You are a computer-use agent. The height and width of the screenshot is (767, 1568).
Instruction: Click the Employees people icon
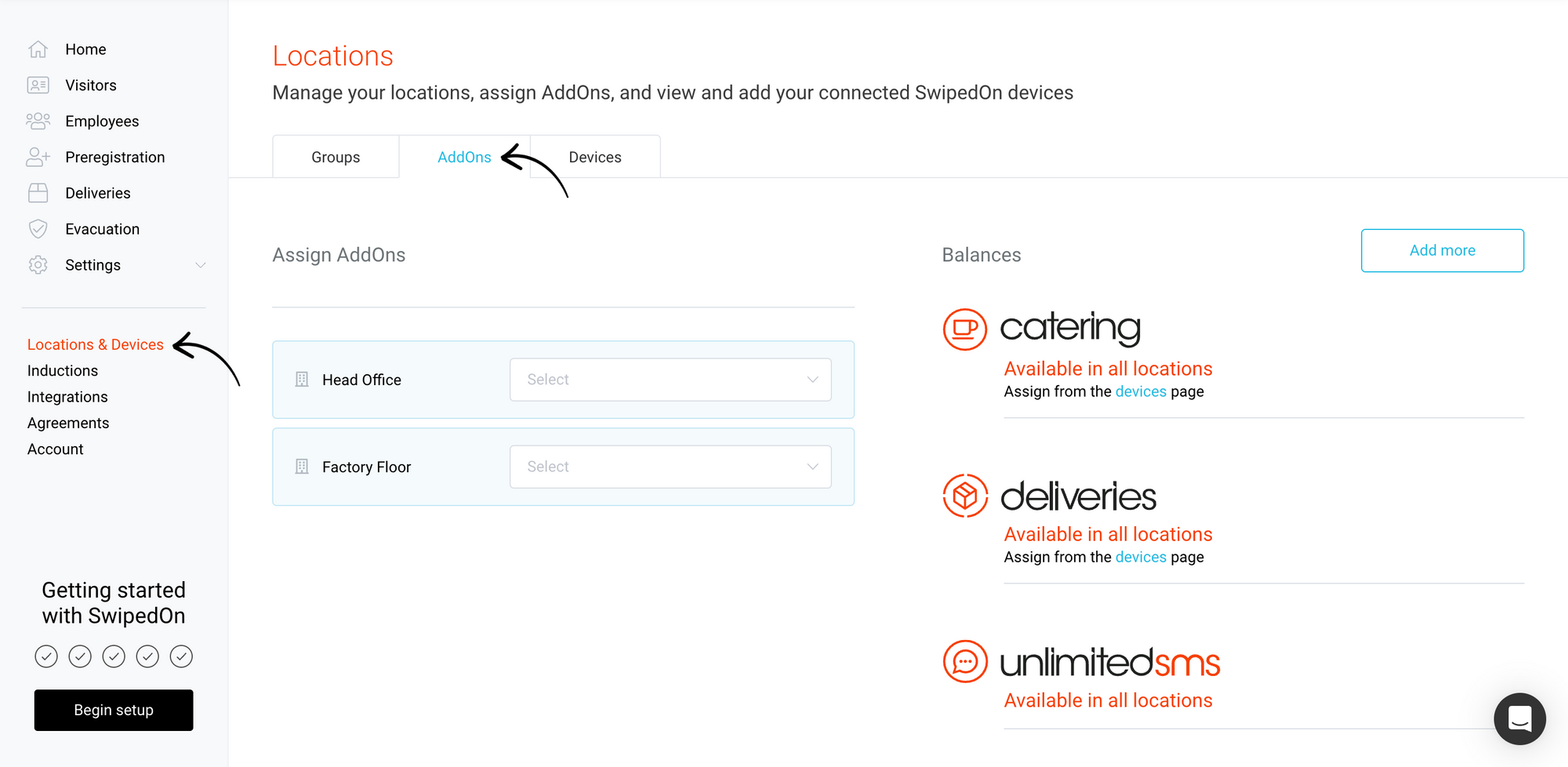click(x=38, y=121)
